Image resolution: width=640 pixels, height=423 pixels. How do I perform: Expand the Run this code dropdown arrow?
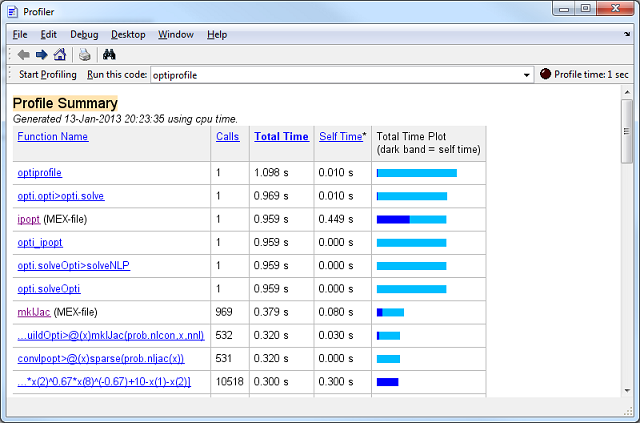click(527, 75)
